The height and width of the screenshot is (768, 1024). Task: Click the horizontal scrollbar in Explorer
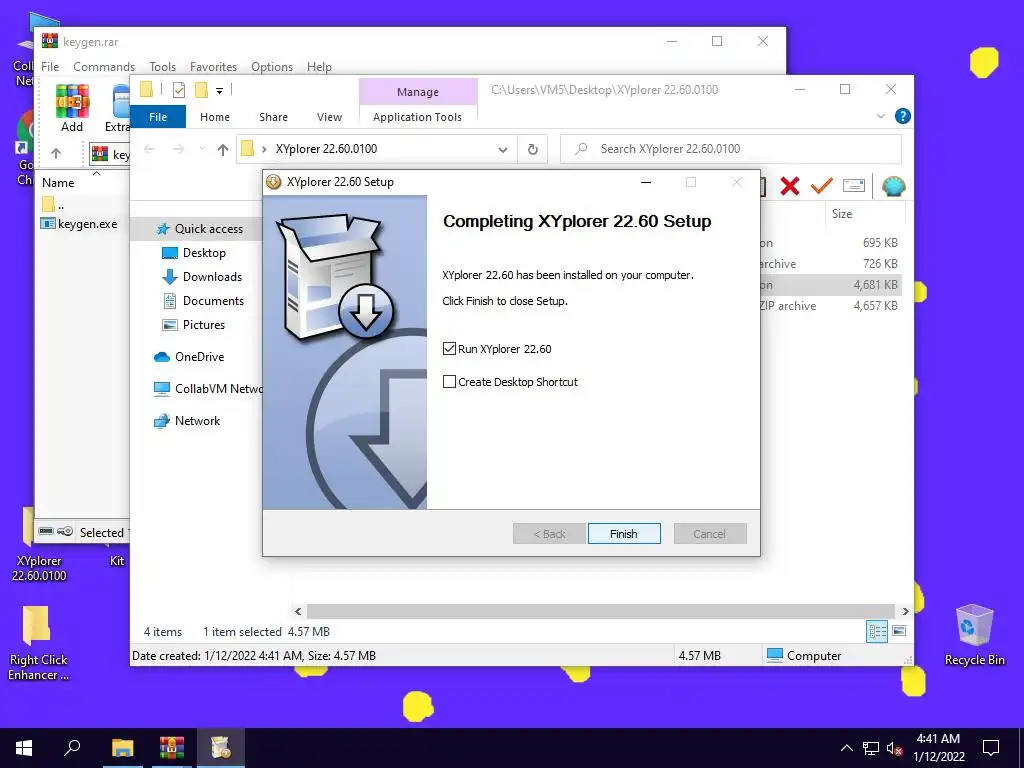click(x=600, y=611)
